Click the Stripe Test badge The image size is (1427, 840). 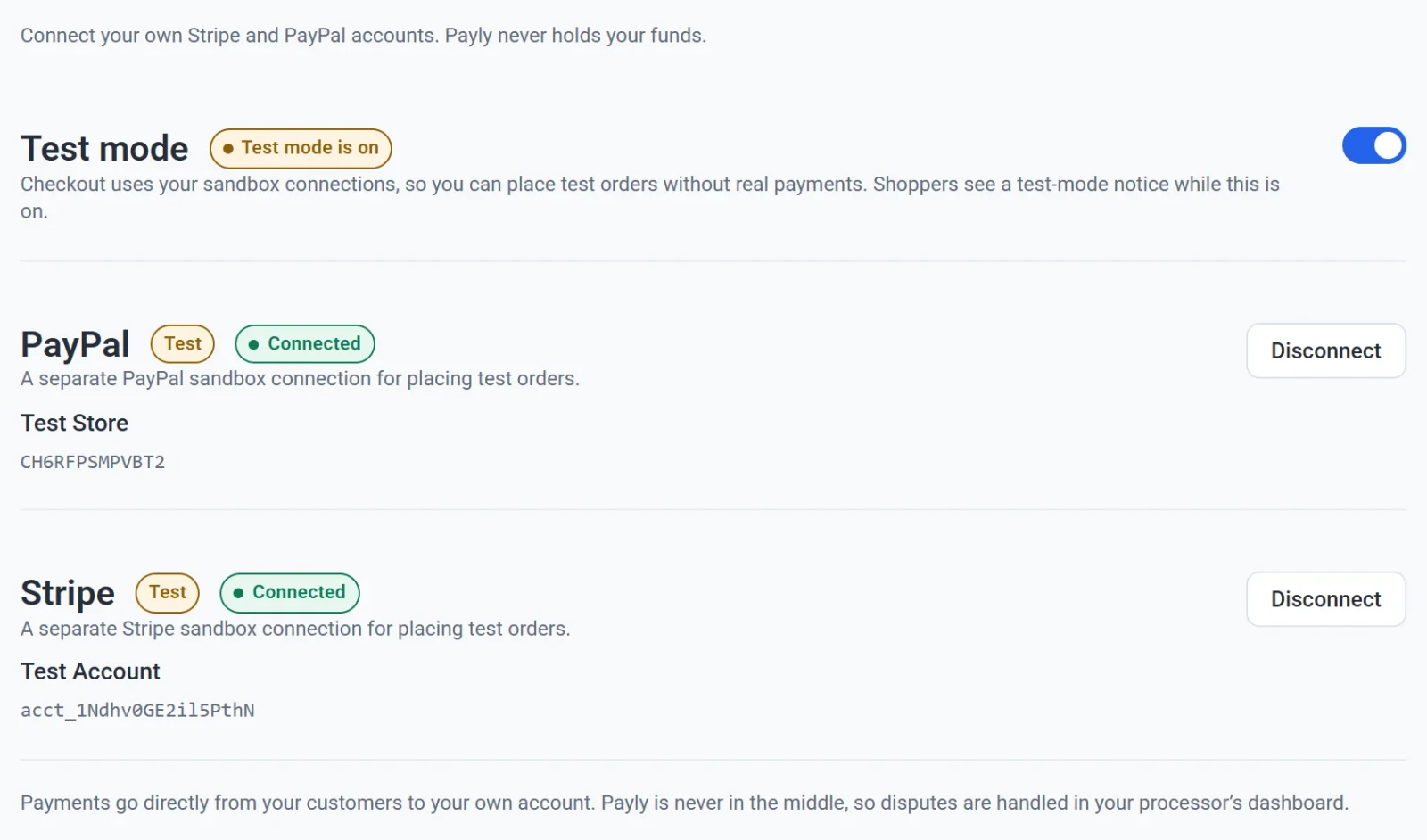coord(168,592)
